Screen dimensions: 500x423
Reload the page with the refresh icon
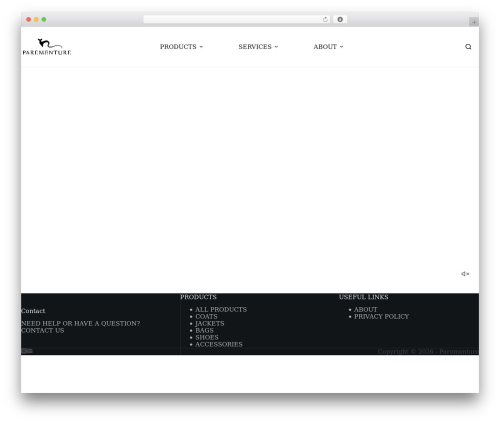(x=325, y=20)
